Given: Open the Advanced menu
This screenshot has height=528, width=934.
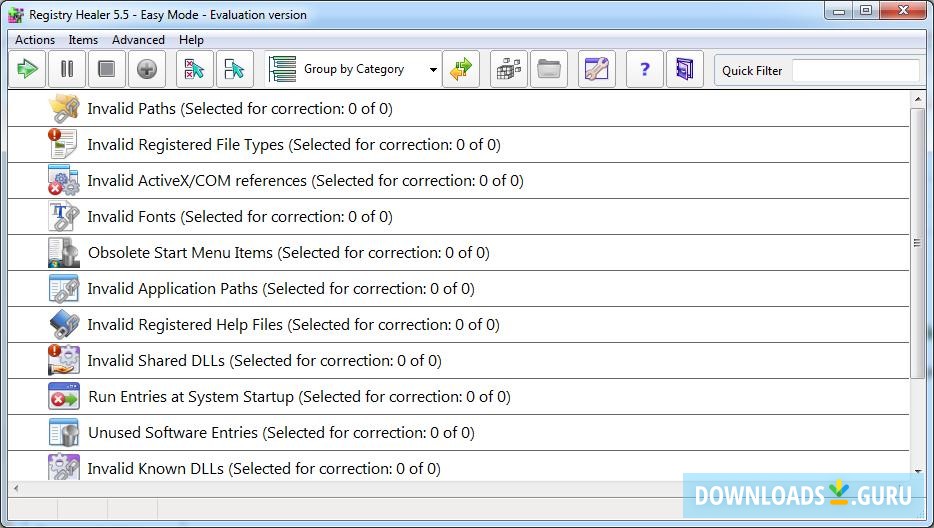Looking at the screenshot, I should pos(138,40).
